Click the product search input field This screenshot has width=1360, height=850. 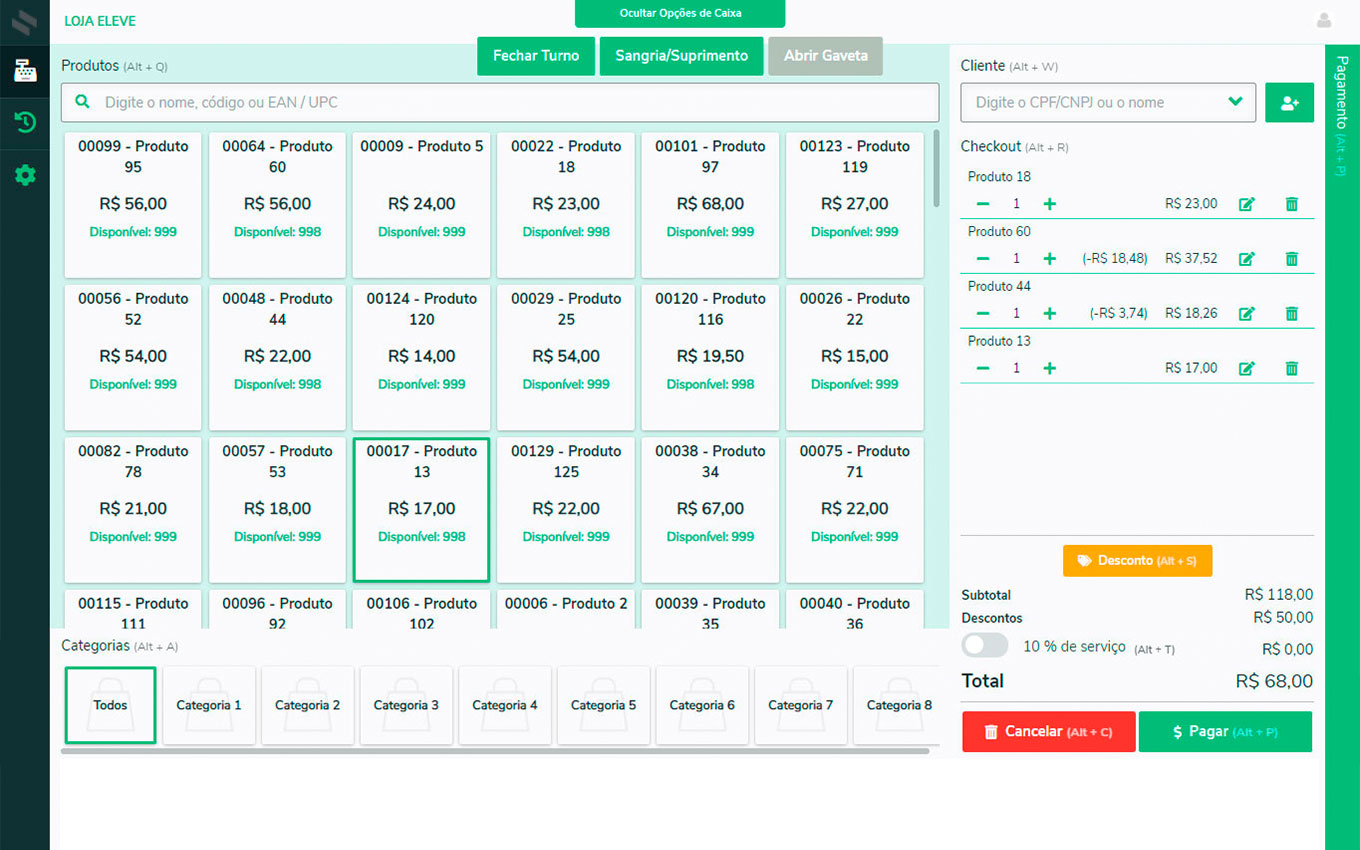click(x=500, y=102)
